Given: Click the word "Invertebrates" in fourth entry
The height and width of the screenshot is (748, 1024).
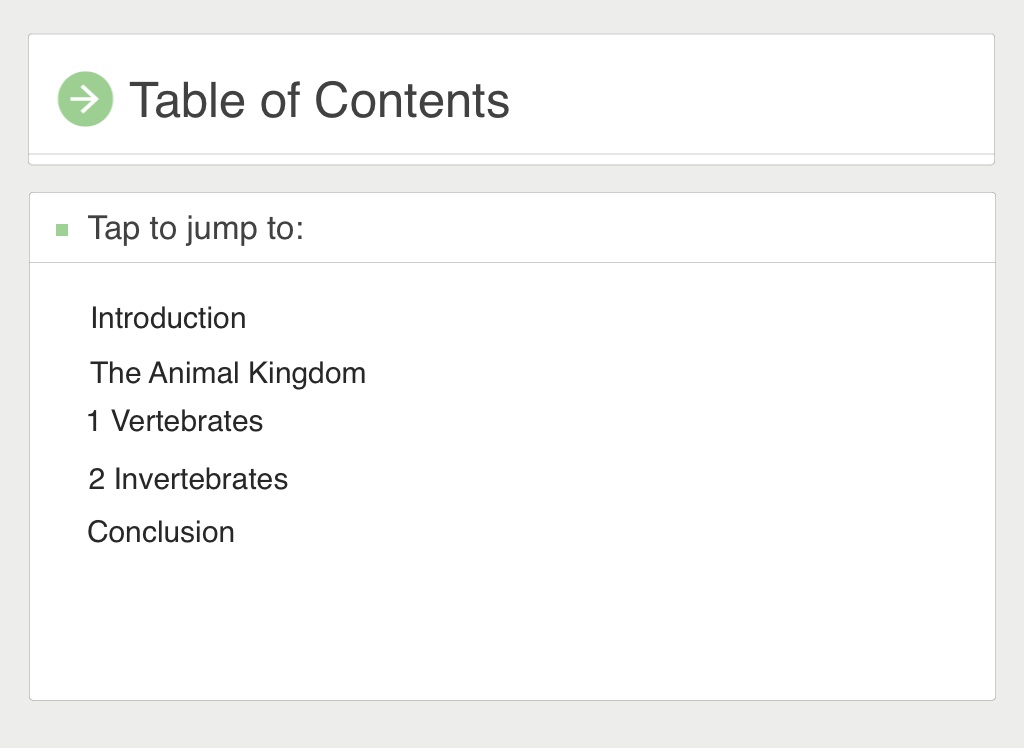Looking at the screenshot, I should pos(201,479).
